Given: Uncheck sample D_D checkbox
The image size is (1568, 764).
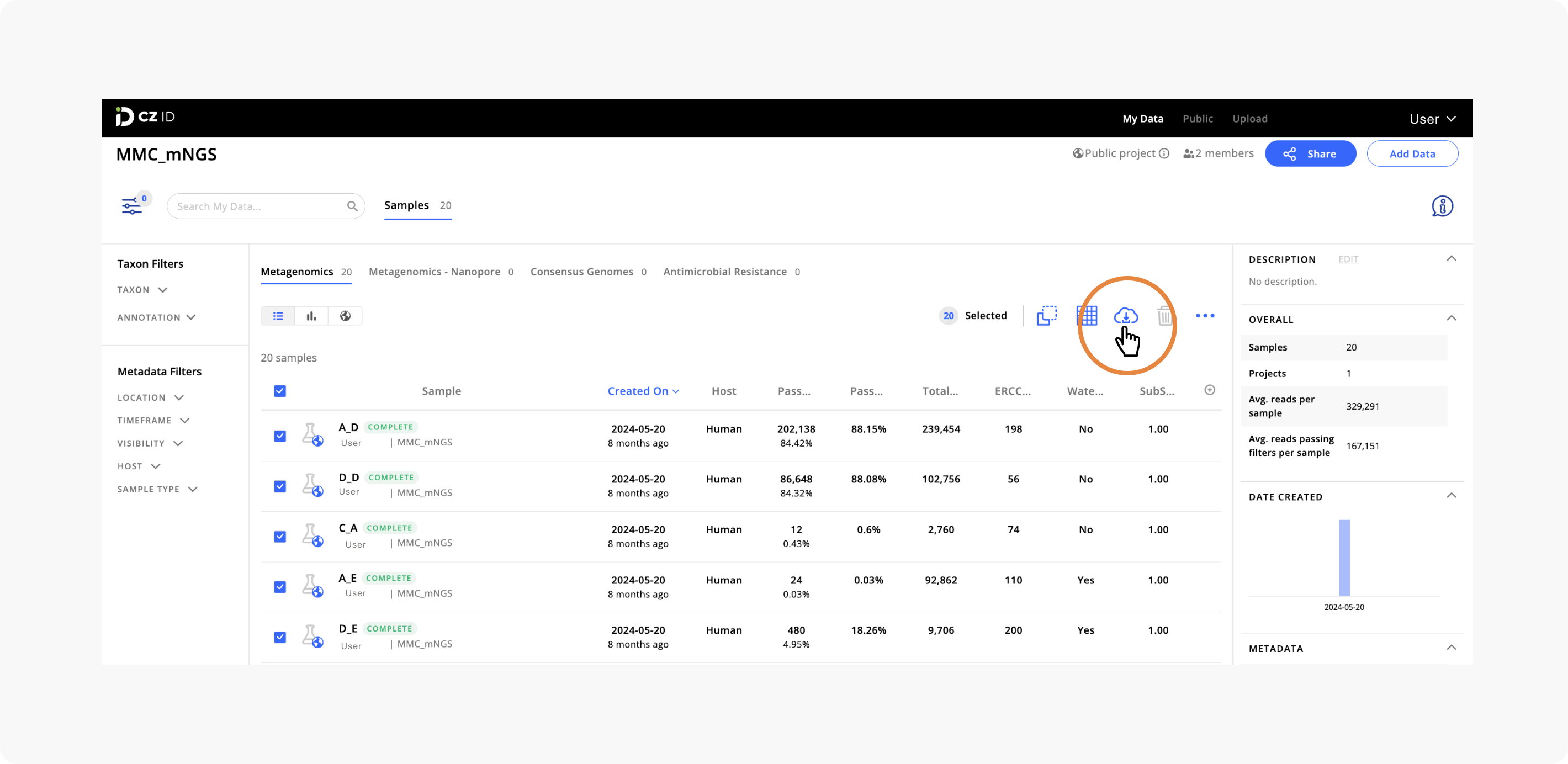Looking at the screenshot, I should pyautogui.click(x=279, y=486).
